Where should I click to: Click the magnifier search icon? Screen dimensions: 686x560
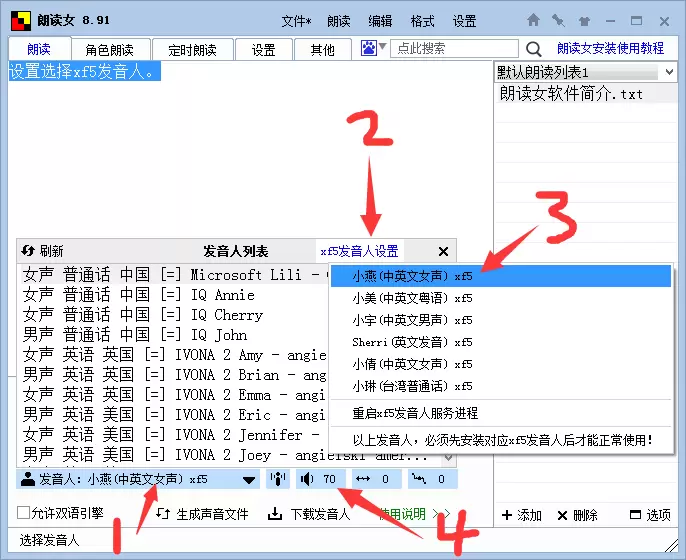(533, 49)
